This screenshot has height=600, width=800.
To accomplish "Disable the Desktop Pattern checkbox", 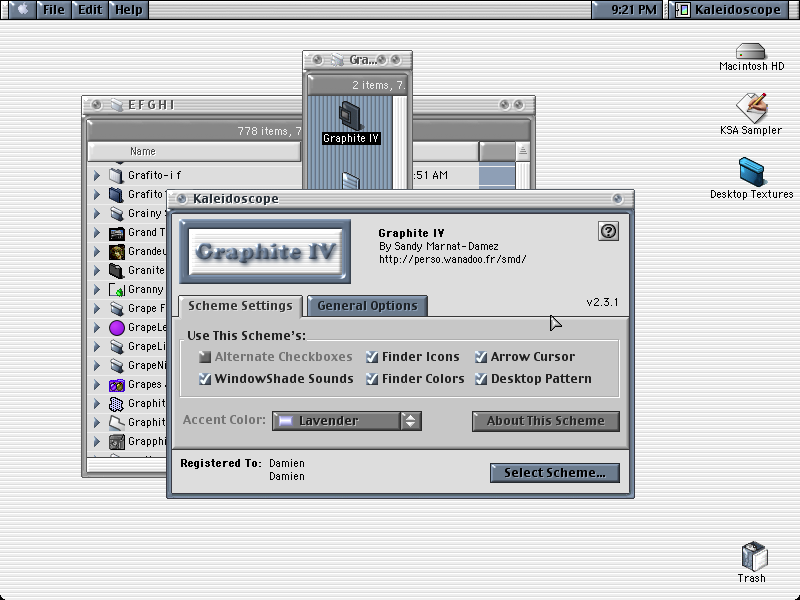I will pyautogui.click(x=481, y=379).
